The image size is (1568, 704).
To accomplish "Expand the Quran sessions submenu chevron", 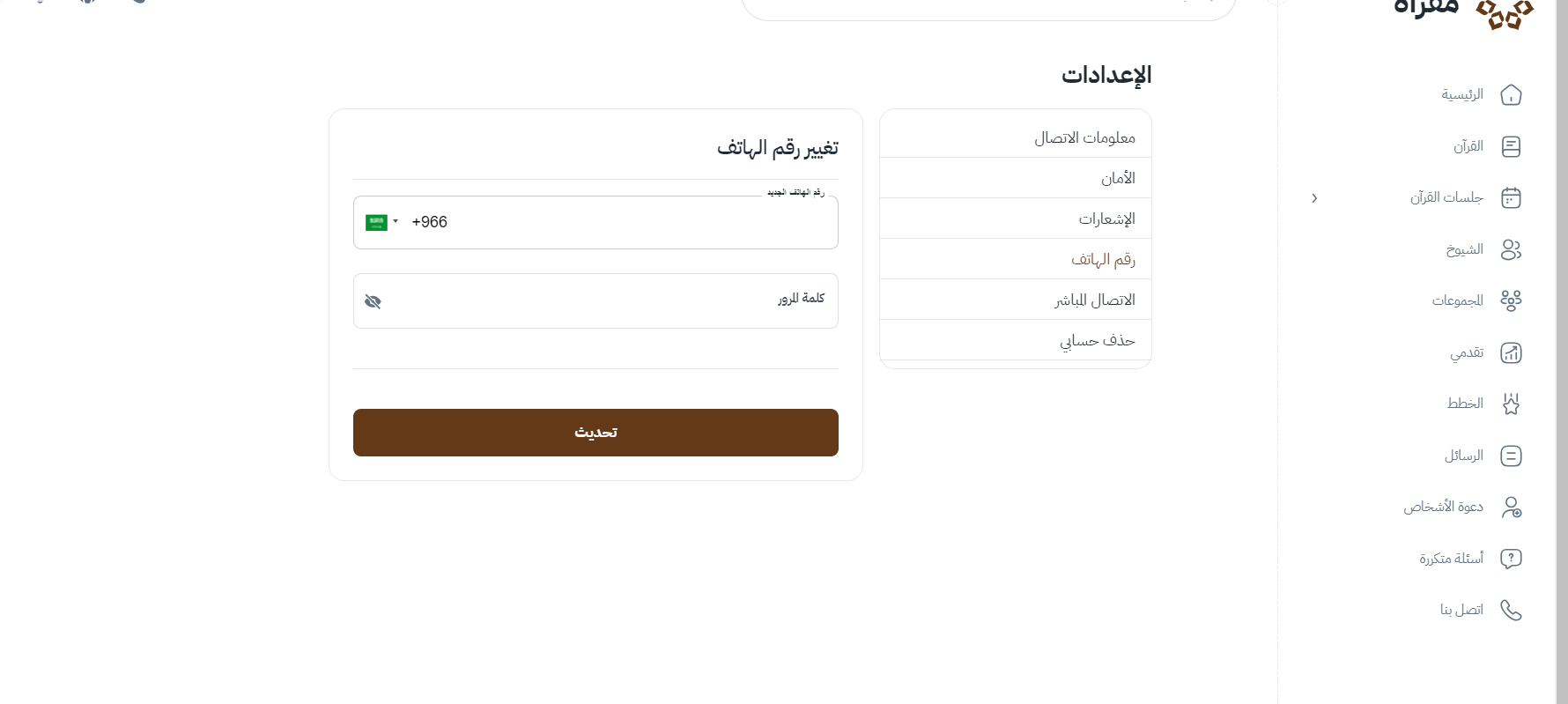I will [x=1314, y=198].
